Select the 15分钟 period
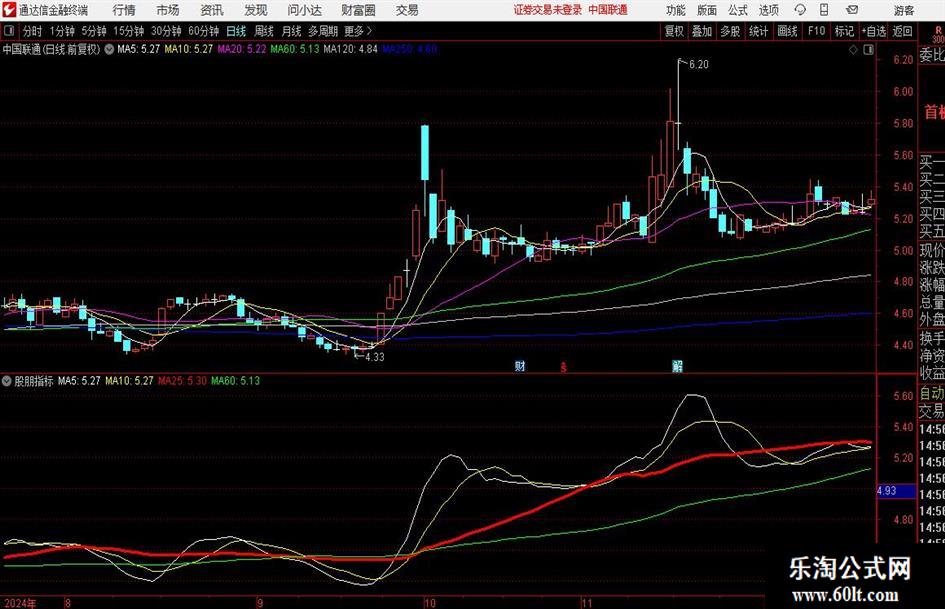 (128, 31)
